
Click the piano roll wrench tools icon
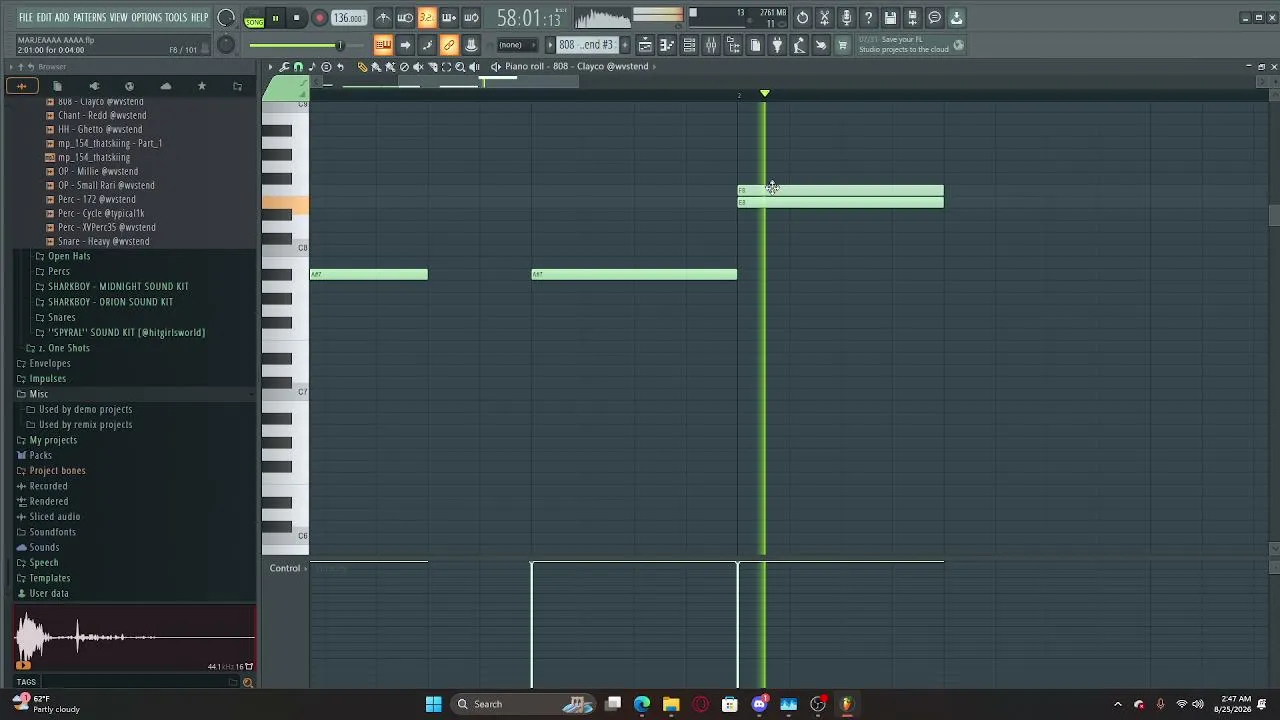coord(285,67)
